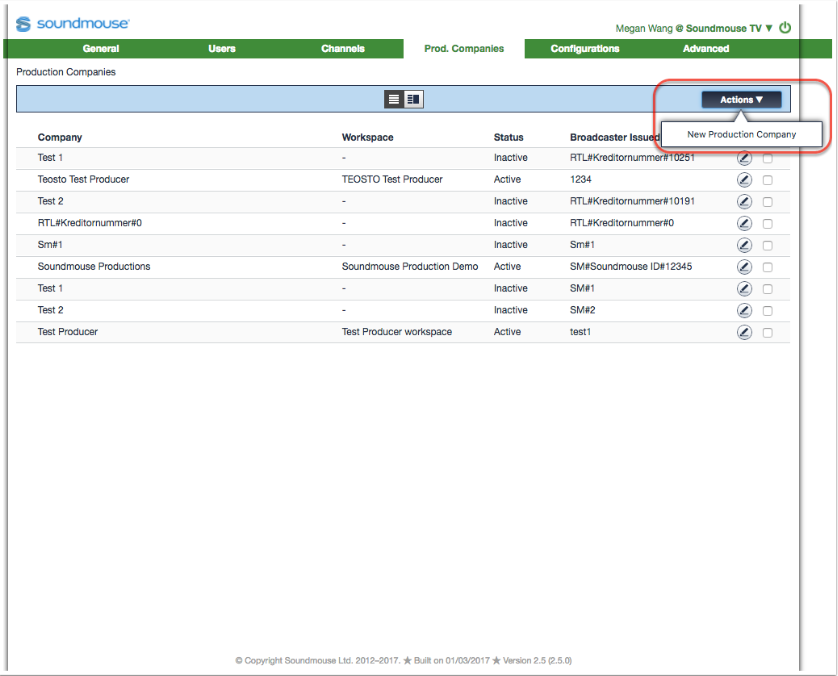This screenshot has height=676, width=838.
Task: Select the Prod. Companies tab
Action: pyautogui.click(x=464, y=49)
